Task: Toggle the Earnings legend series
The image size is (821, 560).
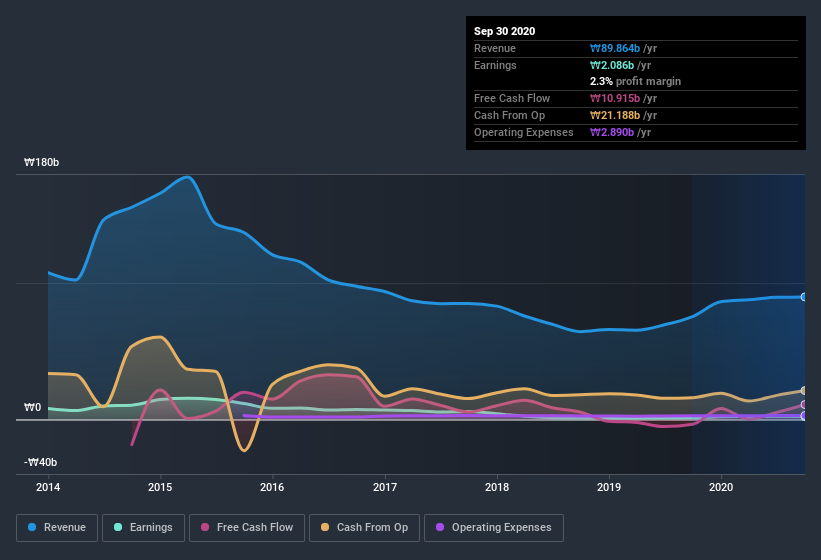Action: 143,528
